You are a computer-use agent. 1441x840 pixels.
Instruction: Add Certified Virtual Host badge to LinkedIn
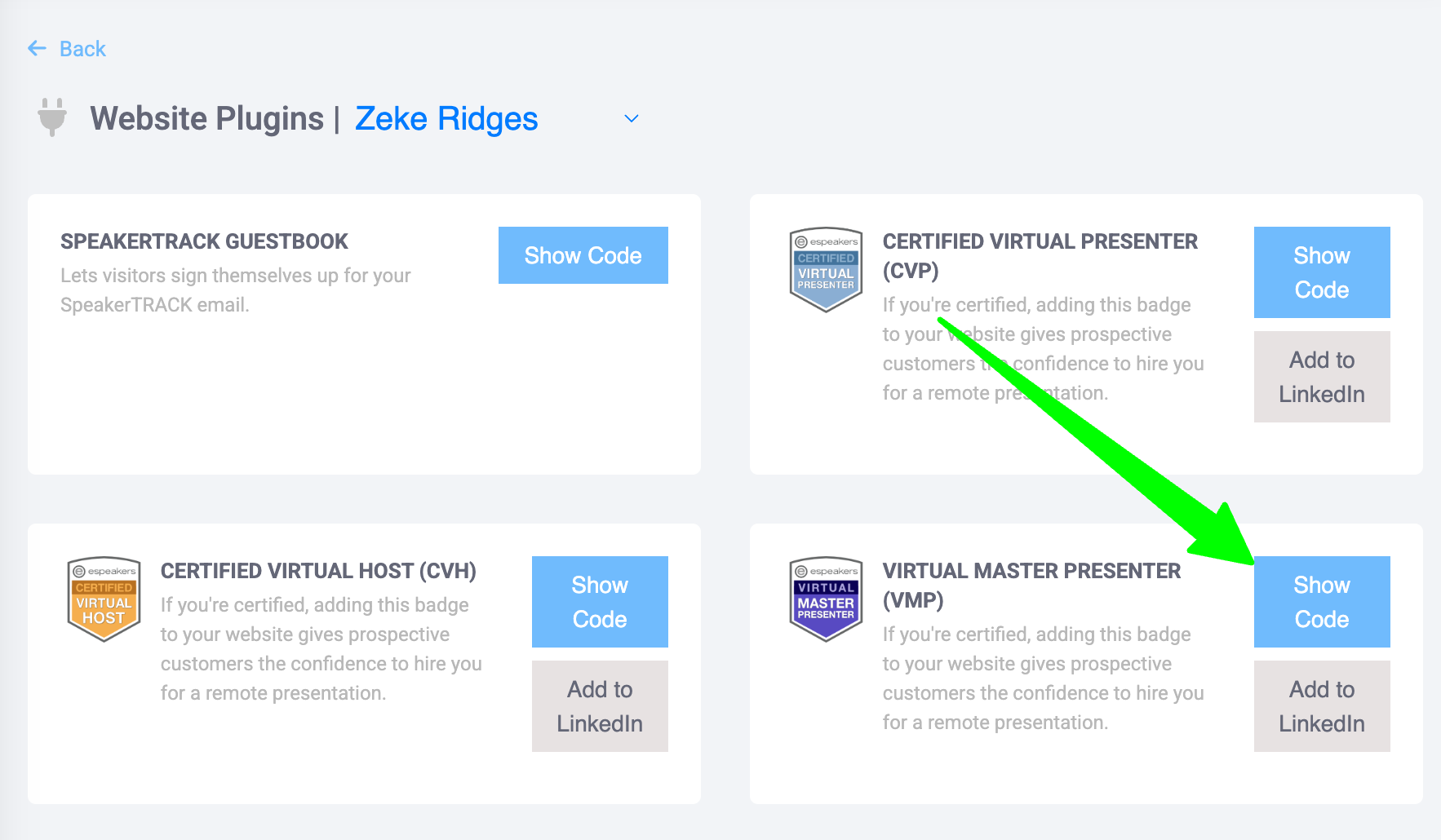599,706
